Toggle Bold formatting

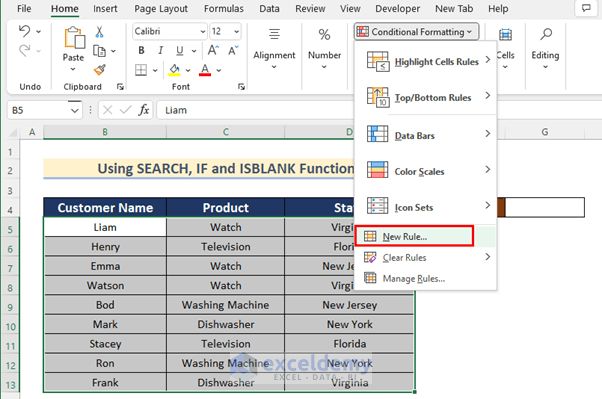141,50
